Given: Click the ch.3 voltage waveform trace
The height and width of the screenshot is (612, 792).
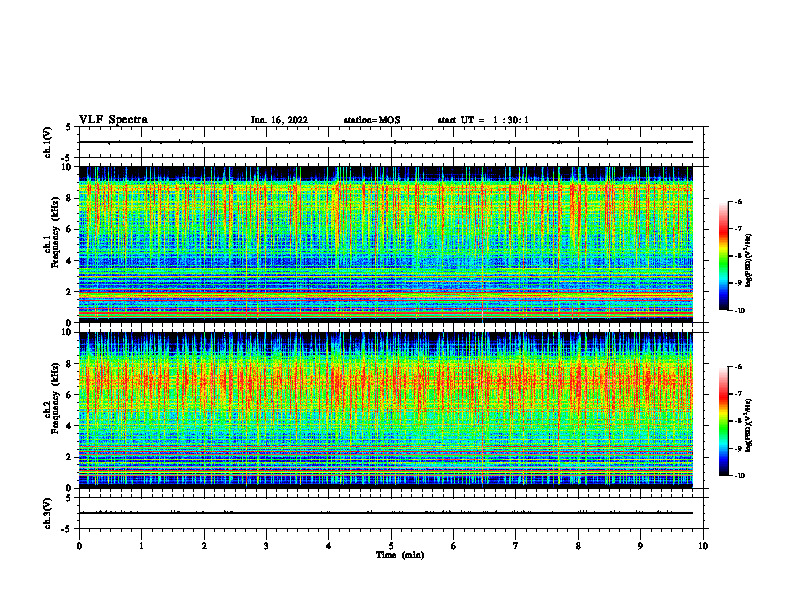Looking at the screenshot, I should pos(385,513).
